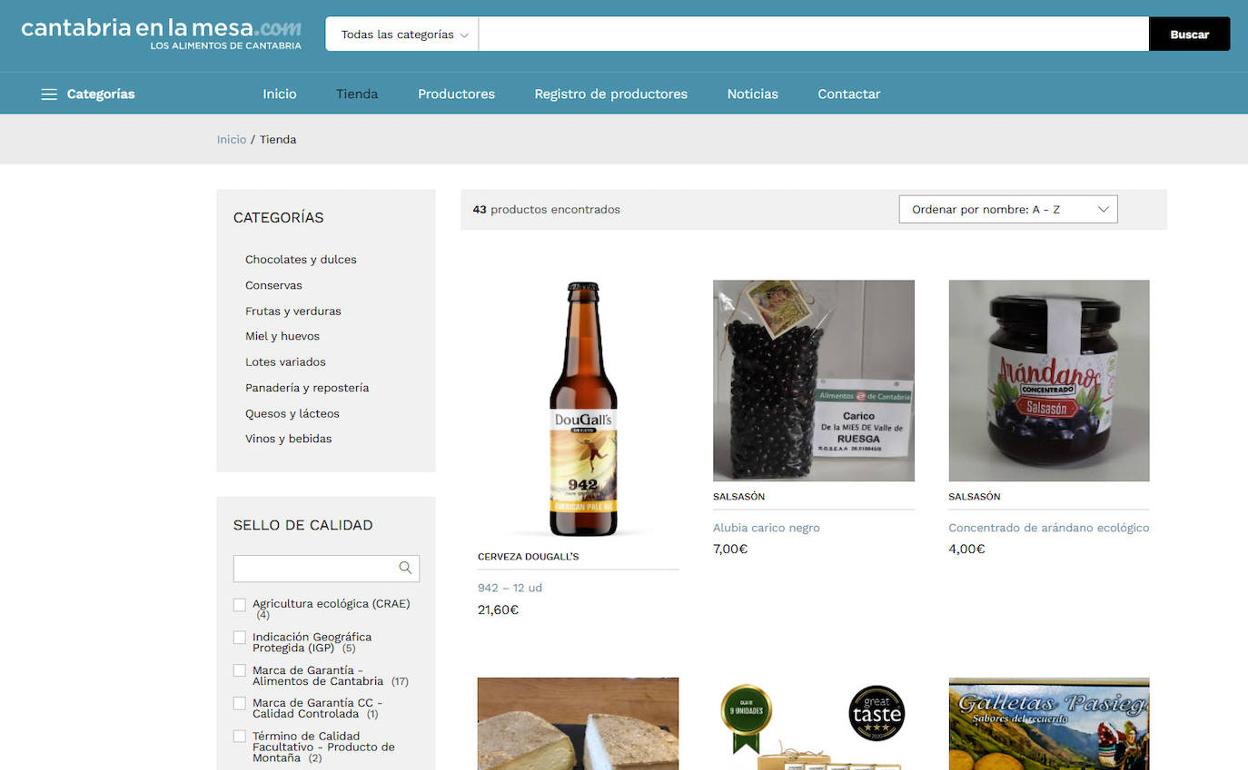1248x770 pixels.
Task: Go to the Productores menu item
Action: 456,94
